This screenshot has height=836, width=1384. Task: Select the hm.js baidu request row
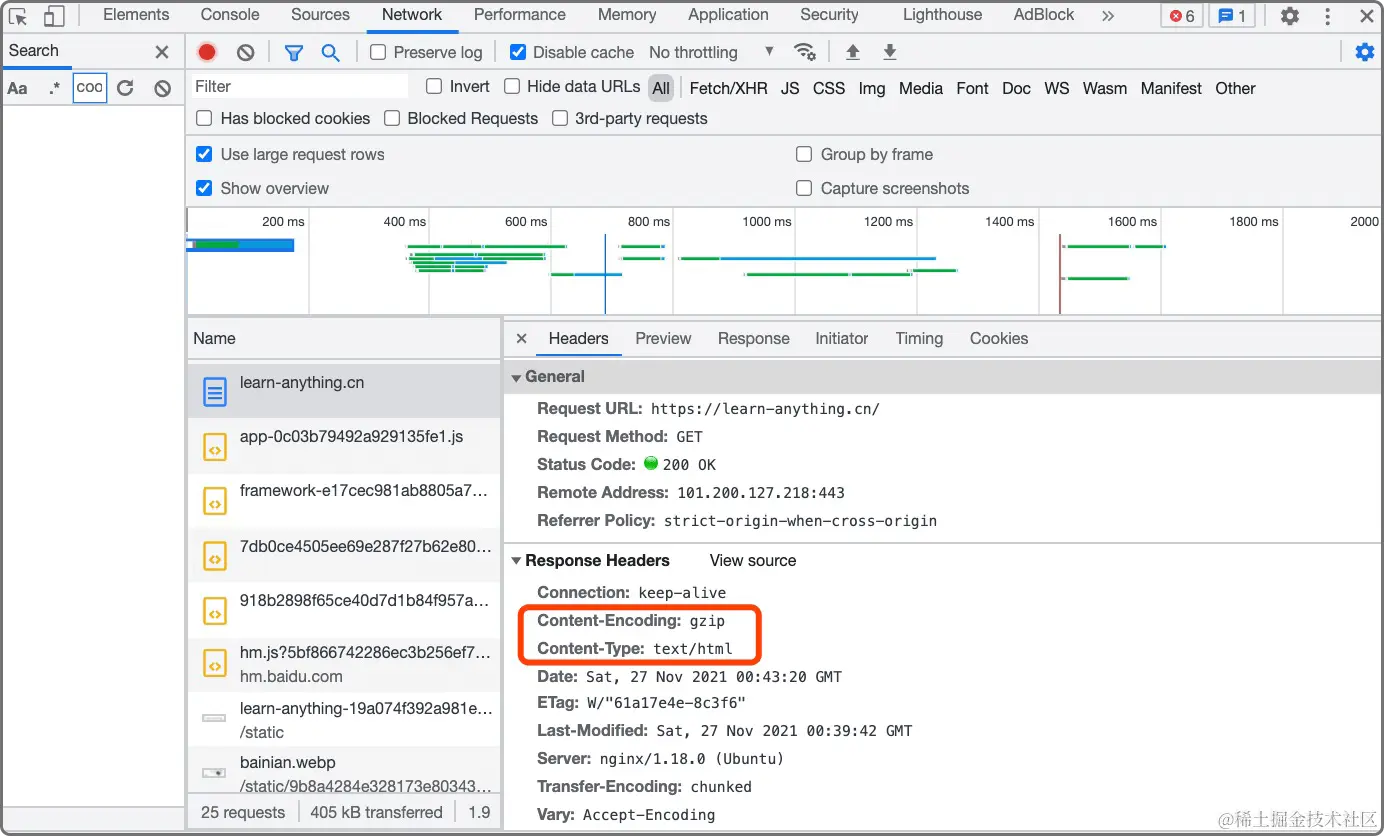click(343, 664)
